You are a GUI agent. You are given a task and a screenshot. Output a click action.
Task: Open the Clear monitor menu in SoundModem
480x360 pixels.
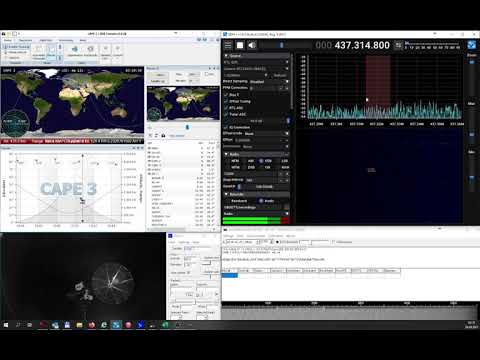[256, 236]
